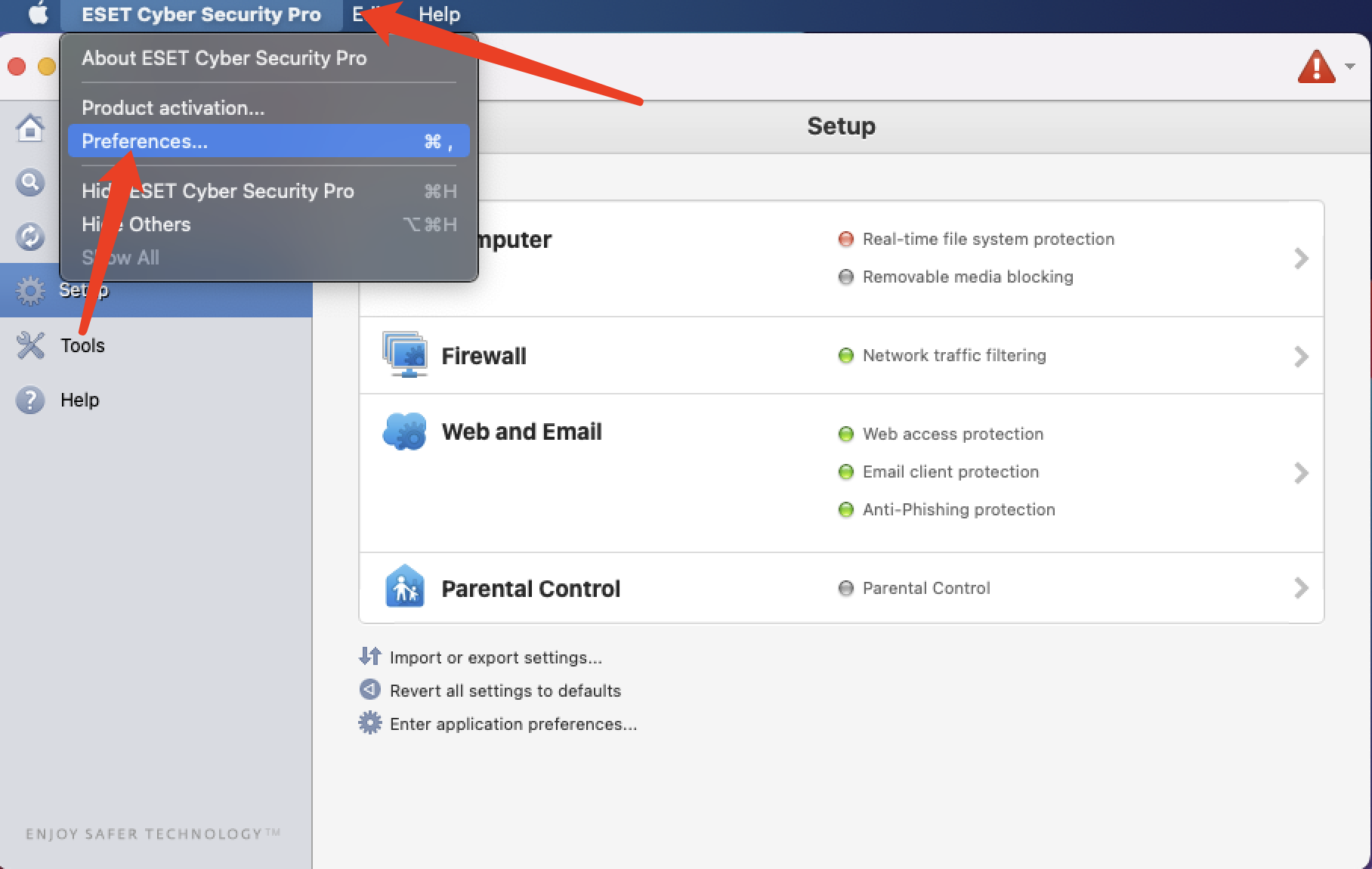
Task: Open Web and Email setup section
Action: click(842, 473)
